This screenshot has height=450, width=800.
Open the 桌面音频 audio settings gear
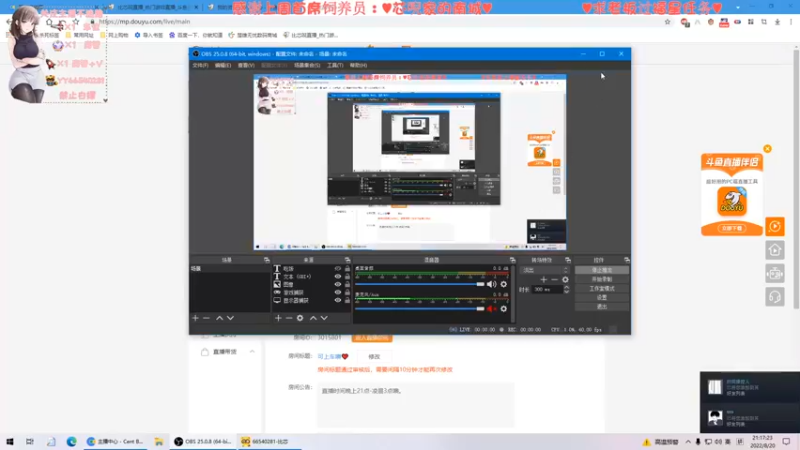pos(504,284)
